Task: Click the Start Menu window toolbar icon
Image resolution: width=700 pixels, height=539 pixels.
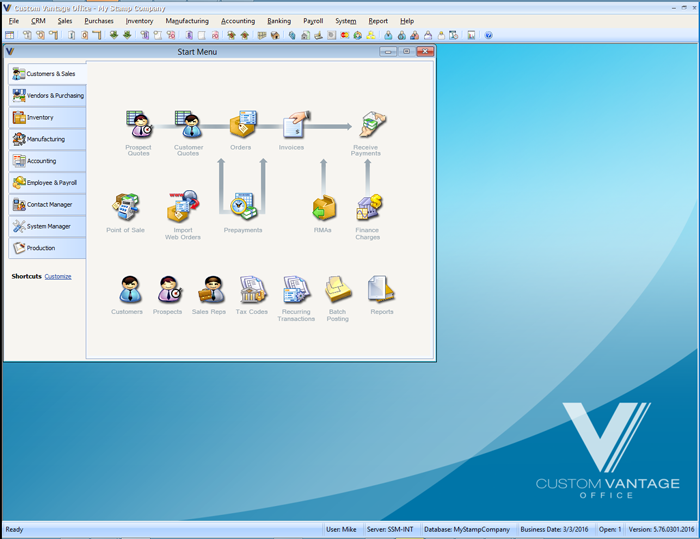Action: click(x=10, y=35)
